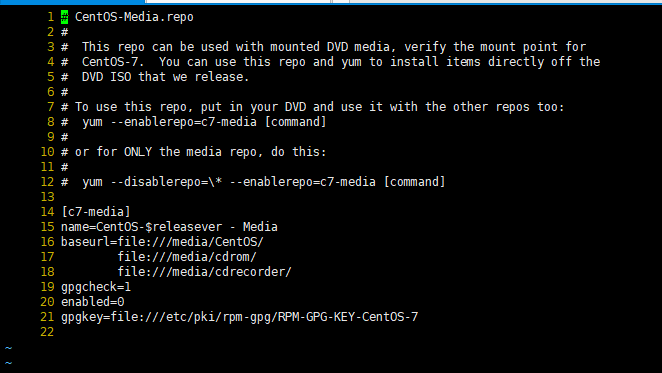This screenshot has height=373, width=662.
Task: Click the word 'ONLY' on line 10
Action: (x=138, y=152)
